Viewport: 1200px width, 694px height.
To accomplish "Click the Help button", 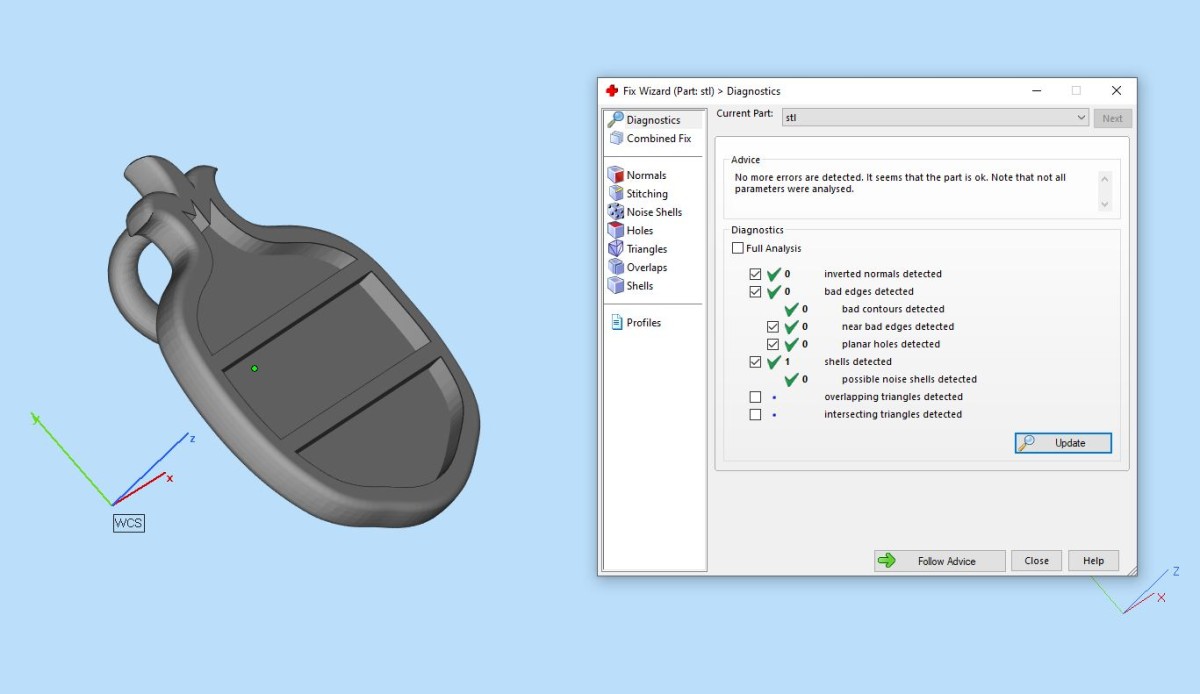I will [1093, 561].
